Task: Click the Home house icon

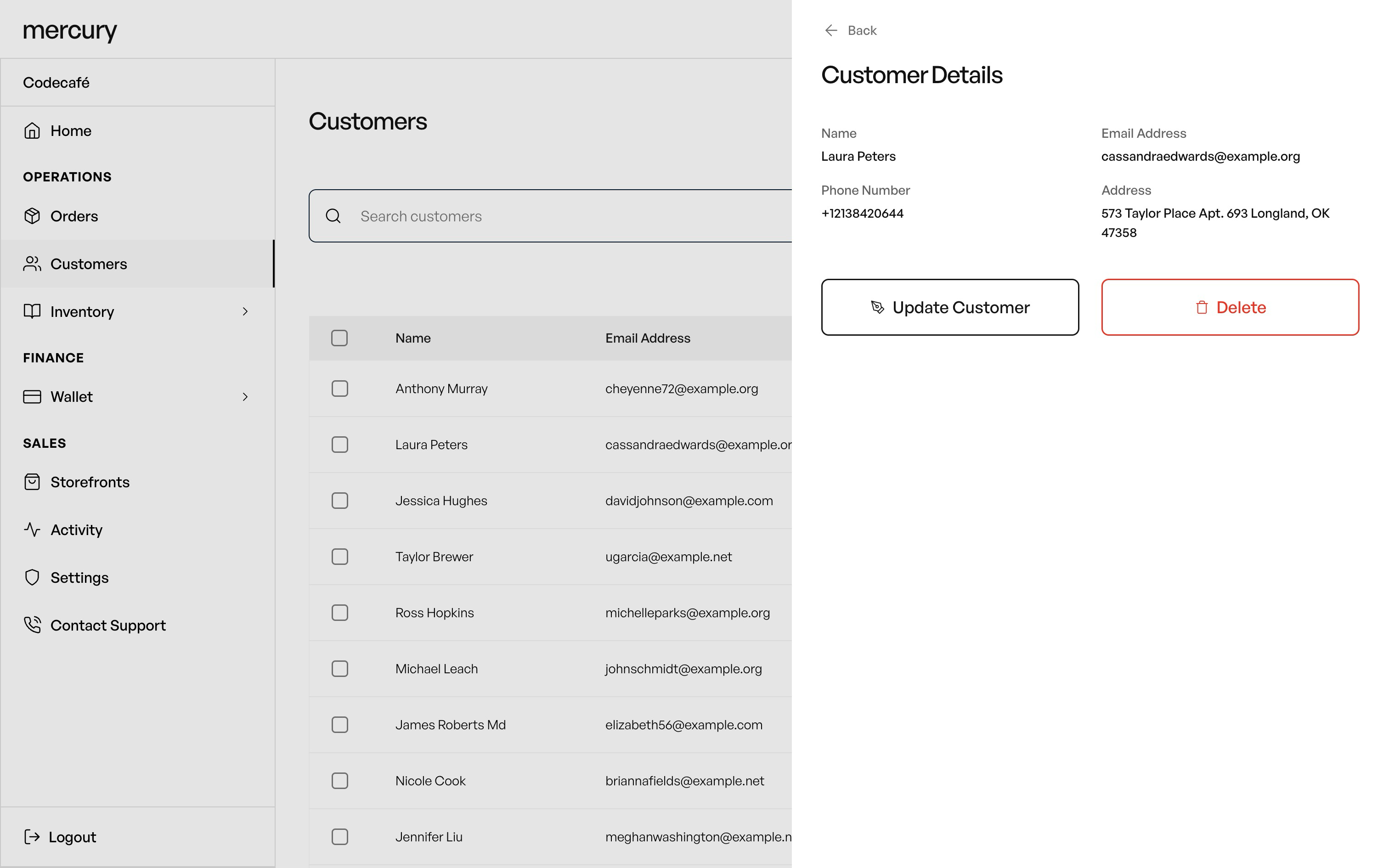Action: click(x=32, y=131)
